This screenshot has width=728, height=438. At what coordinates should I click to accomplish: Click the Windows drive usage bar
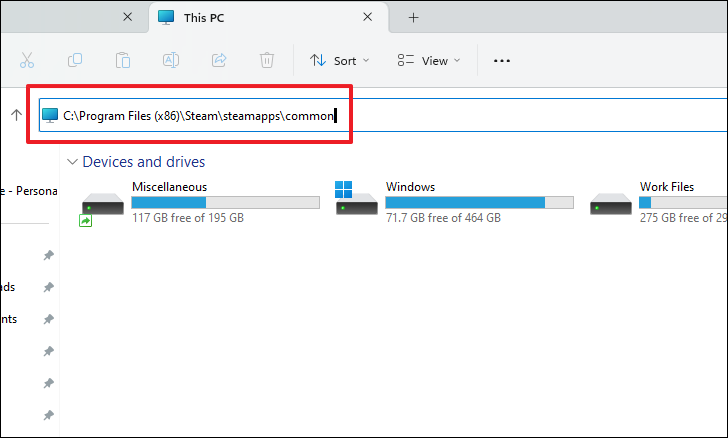click(479, 203)
